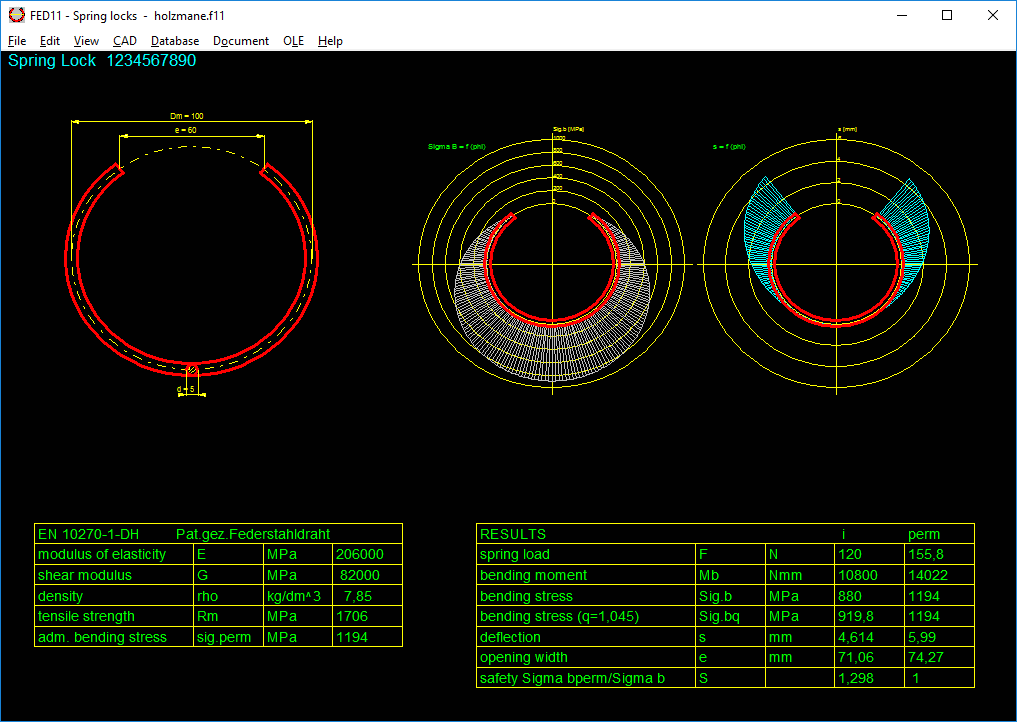Click the Spring Lock 1234567890 heading text
Viewport: 1017px width, 722px height.
click(x=102, y=61)
